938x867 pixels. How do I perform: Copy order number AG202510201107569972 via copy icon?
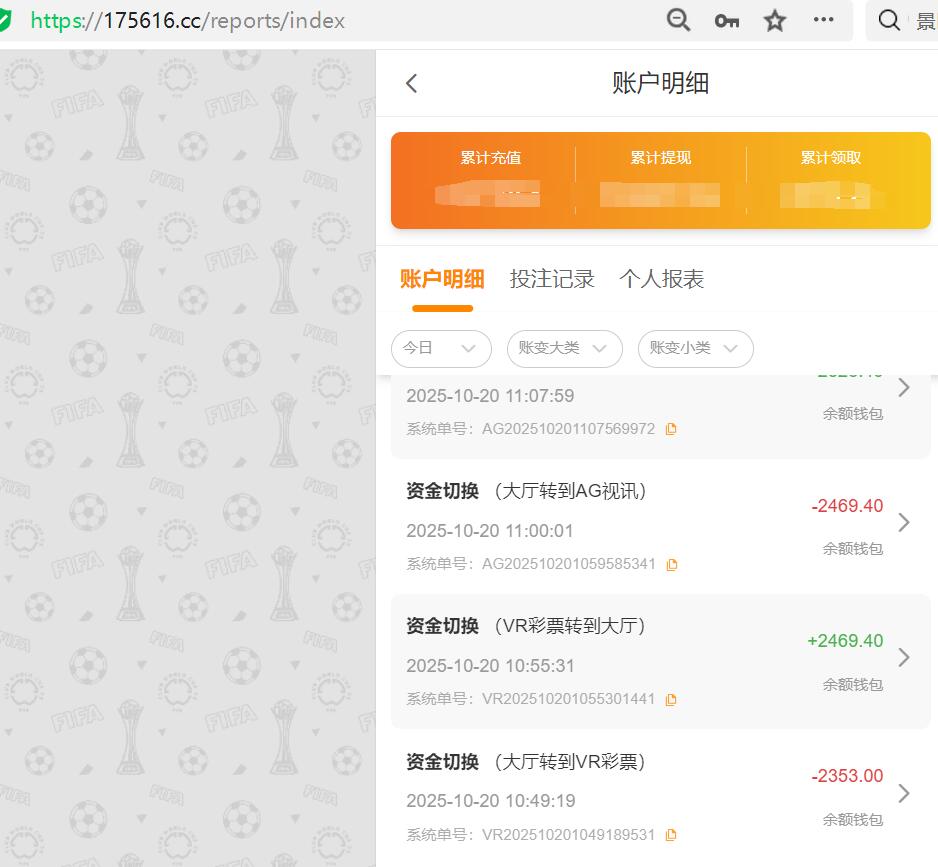pos(671,428)
